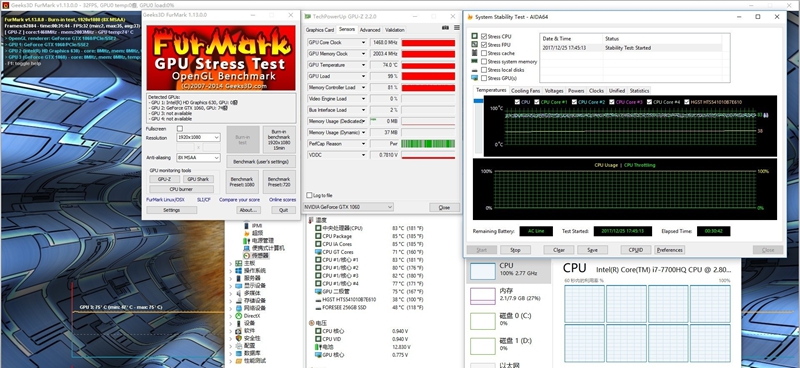Enable the Stress GPU(s) checkbox

point(484,78)
